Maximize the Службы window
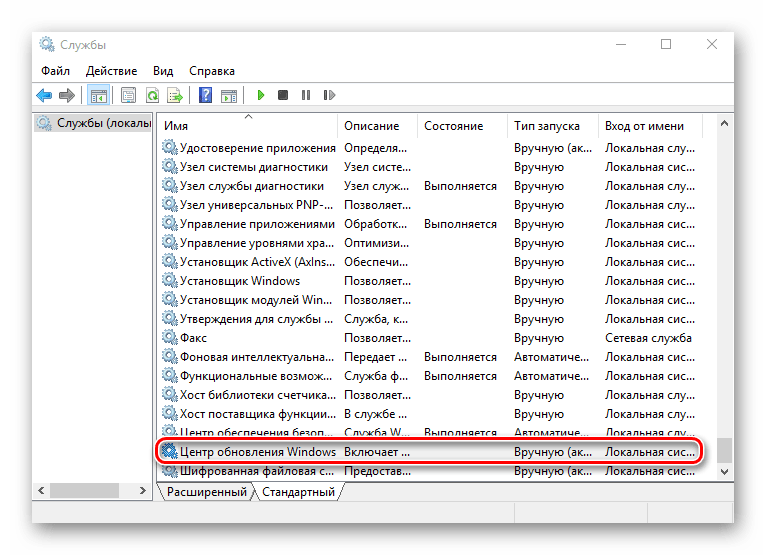Viewport: 766px width, 555px height. pyautogui.click(x=666, y=44)
